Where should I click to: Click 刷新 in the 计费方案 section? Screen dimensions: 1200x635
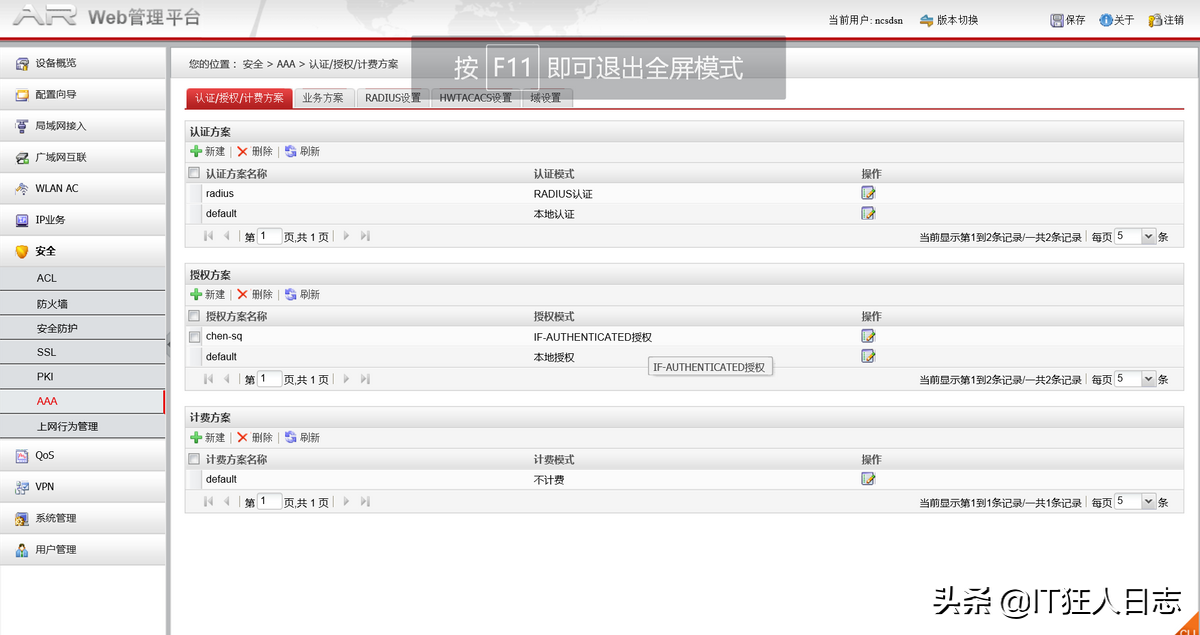click(x=302, y=437)
